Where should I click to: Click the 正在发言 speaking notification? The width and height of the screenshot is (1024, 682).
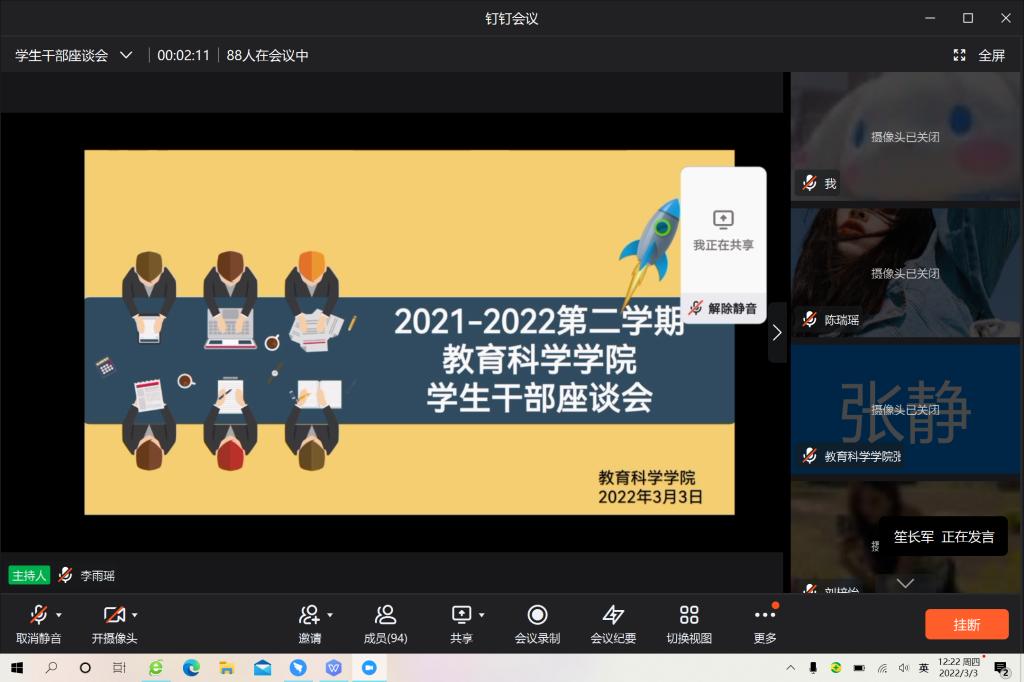944,537
